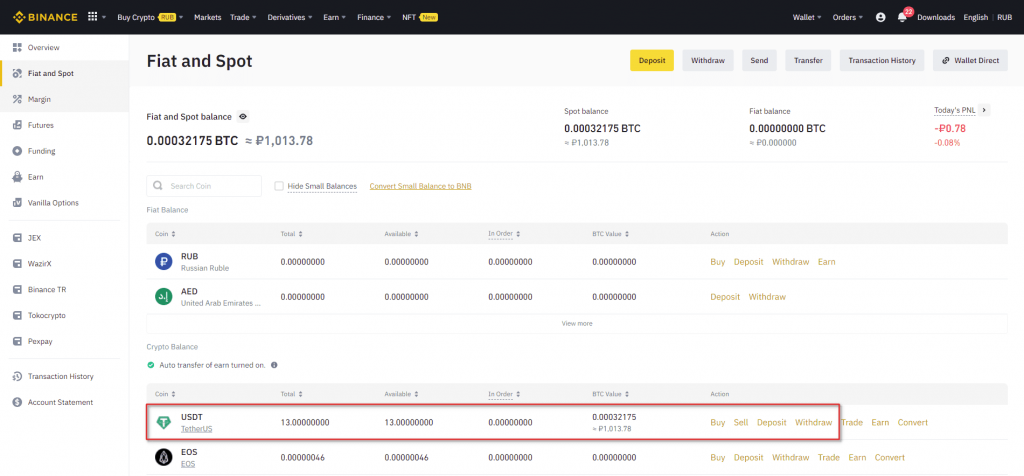This screenshot has height=476, width=1024.
Task: Click Convert Small Balance to BNB link
Action: pos(421,186)
